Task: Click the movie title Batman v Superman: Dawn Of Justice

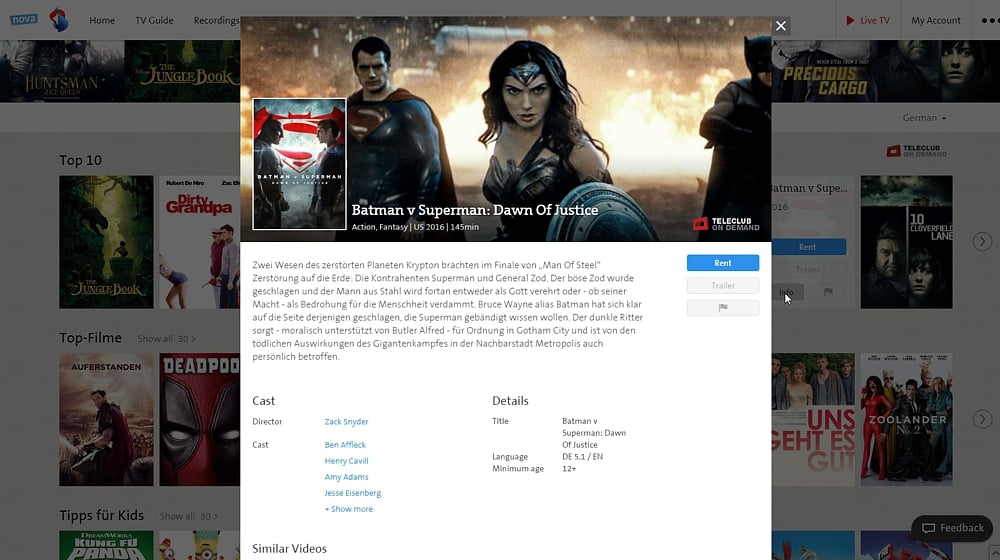Action: (475, 210)
